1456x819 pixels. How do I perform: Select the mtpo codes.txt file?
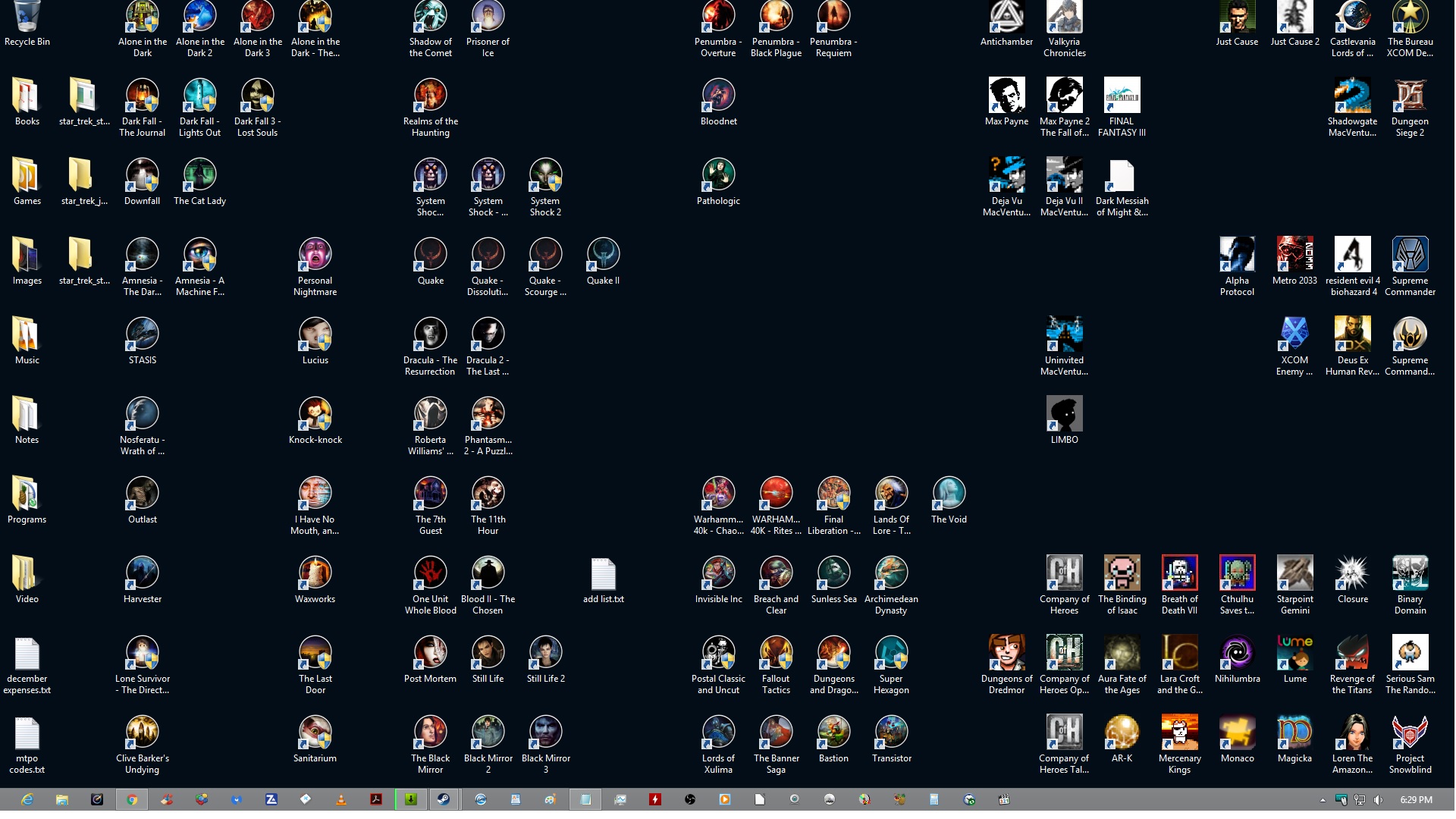27,744
